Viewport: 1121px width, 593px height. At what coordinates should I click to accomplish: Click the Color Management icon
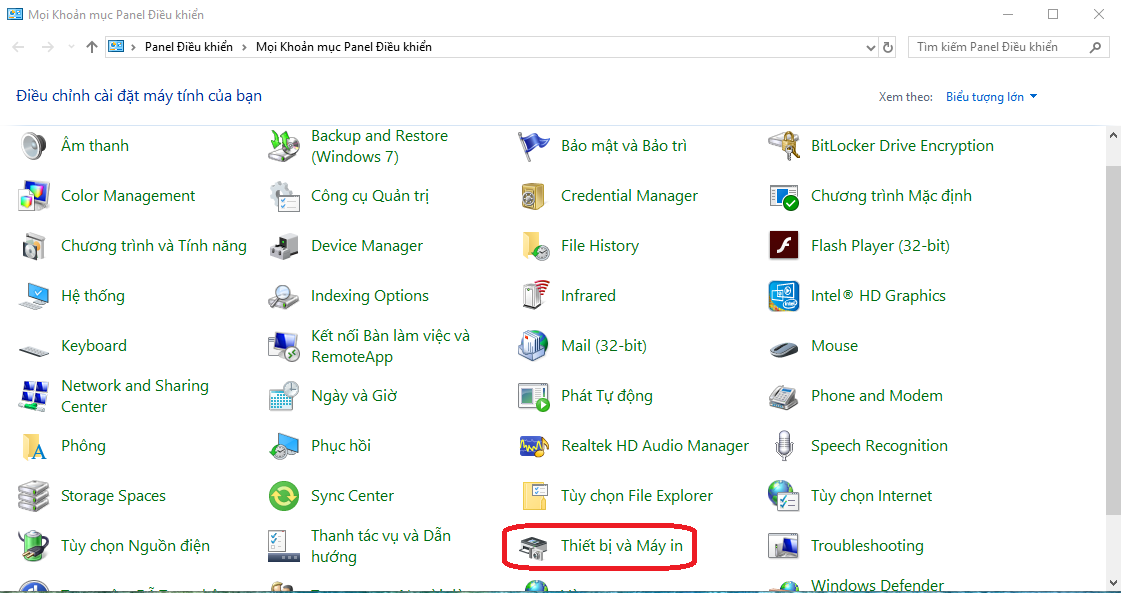34,196
